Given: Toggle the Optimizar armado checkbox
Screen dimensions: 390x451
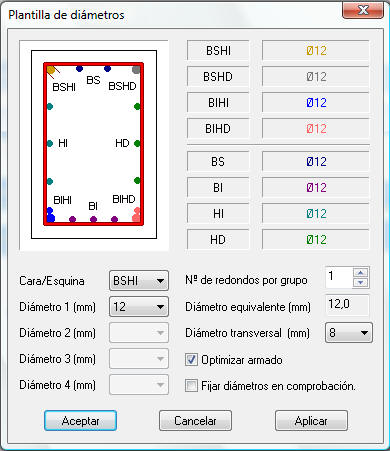Looking at the screenshot, I should tap(191, 360).
